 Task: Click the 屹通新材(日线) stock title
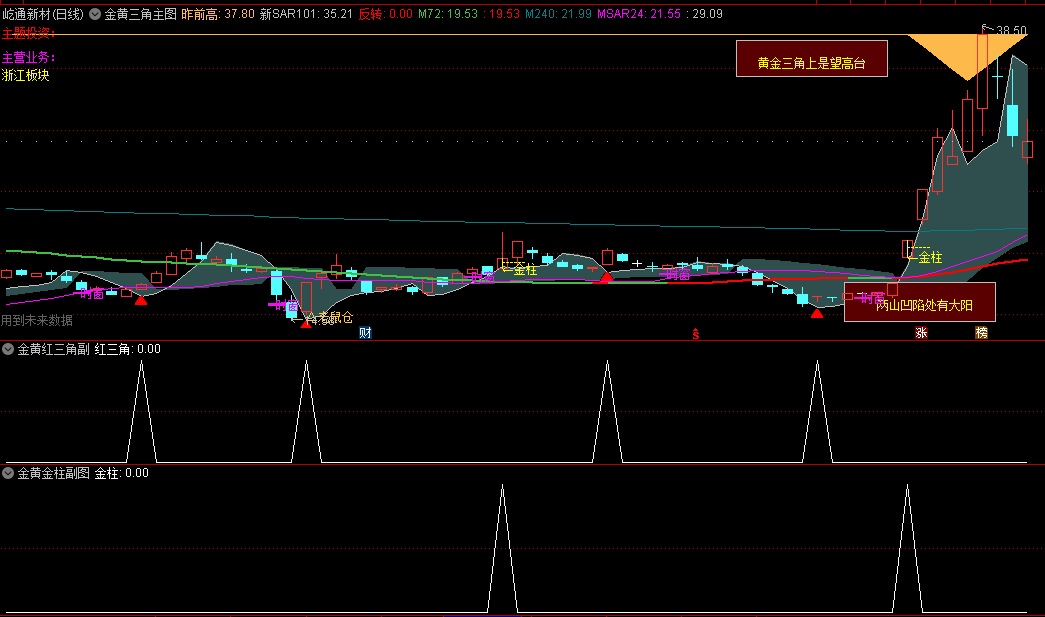pyautogui.click(x=43, y=15)
